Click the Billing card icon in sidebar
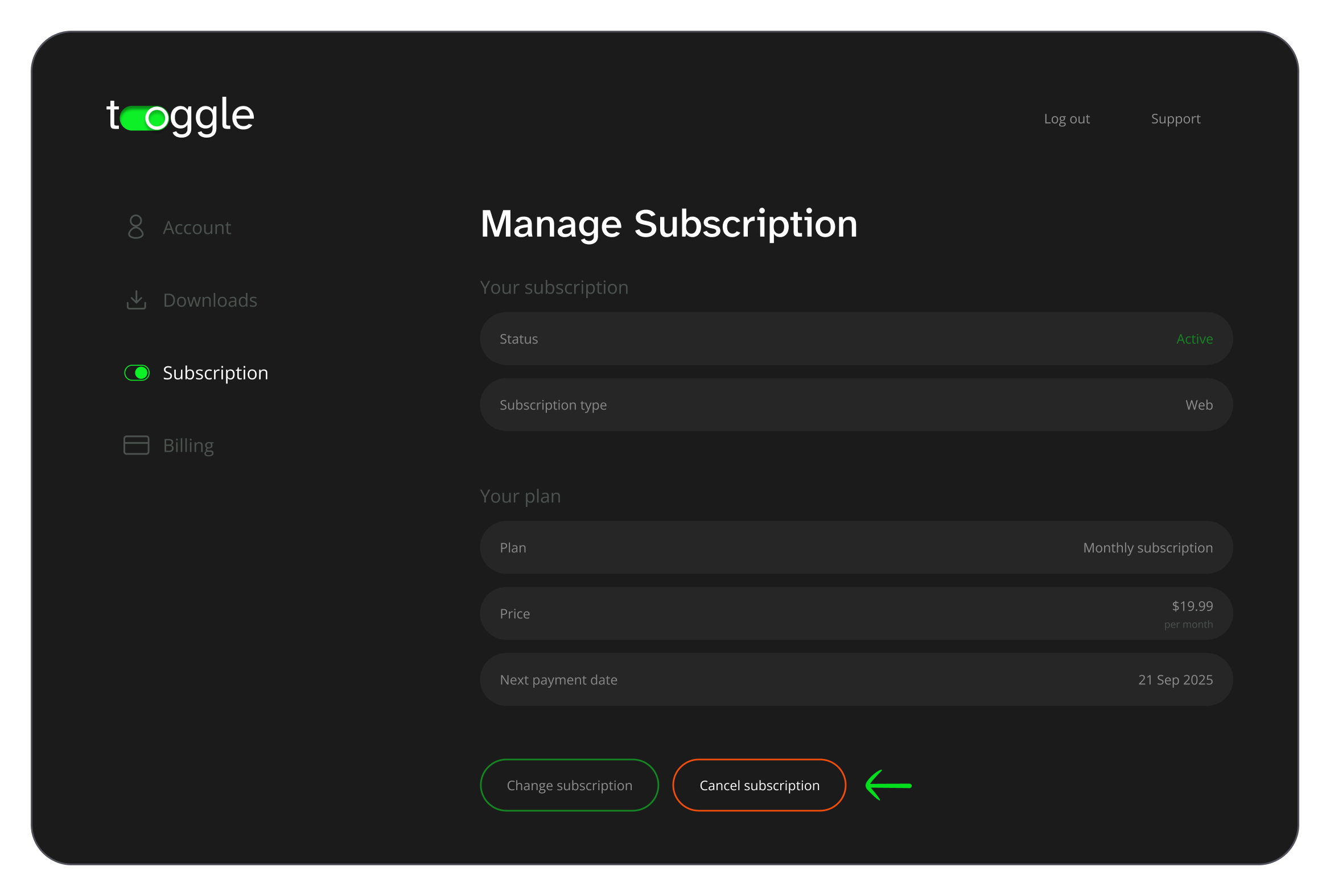The image size is (1330, 896). (x=136, y=445)
